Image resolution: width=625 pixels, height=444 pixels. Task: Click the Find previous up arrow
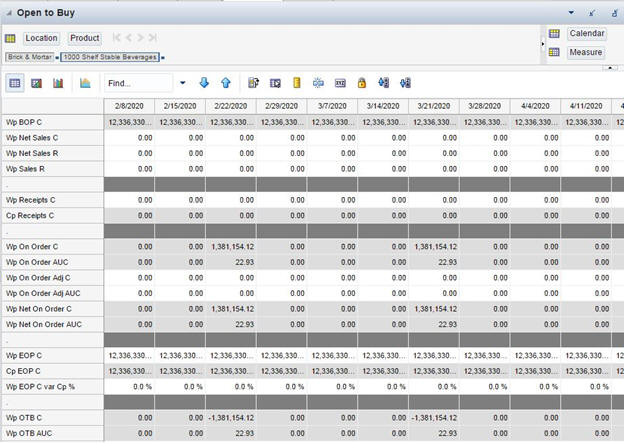(226, 83)
